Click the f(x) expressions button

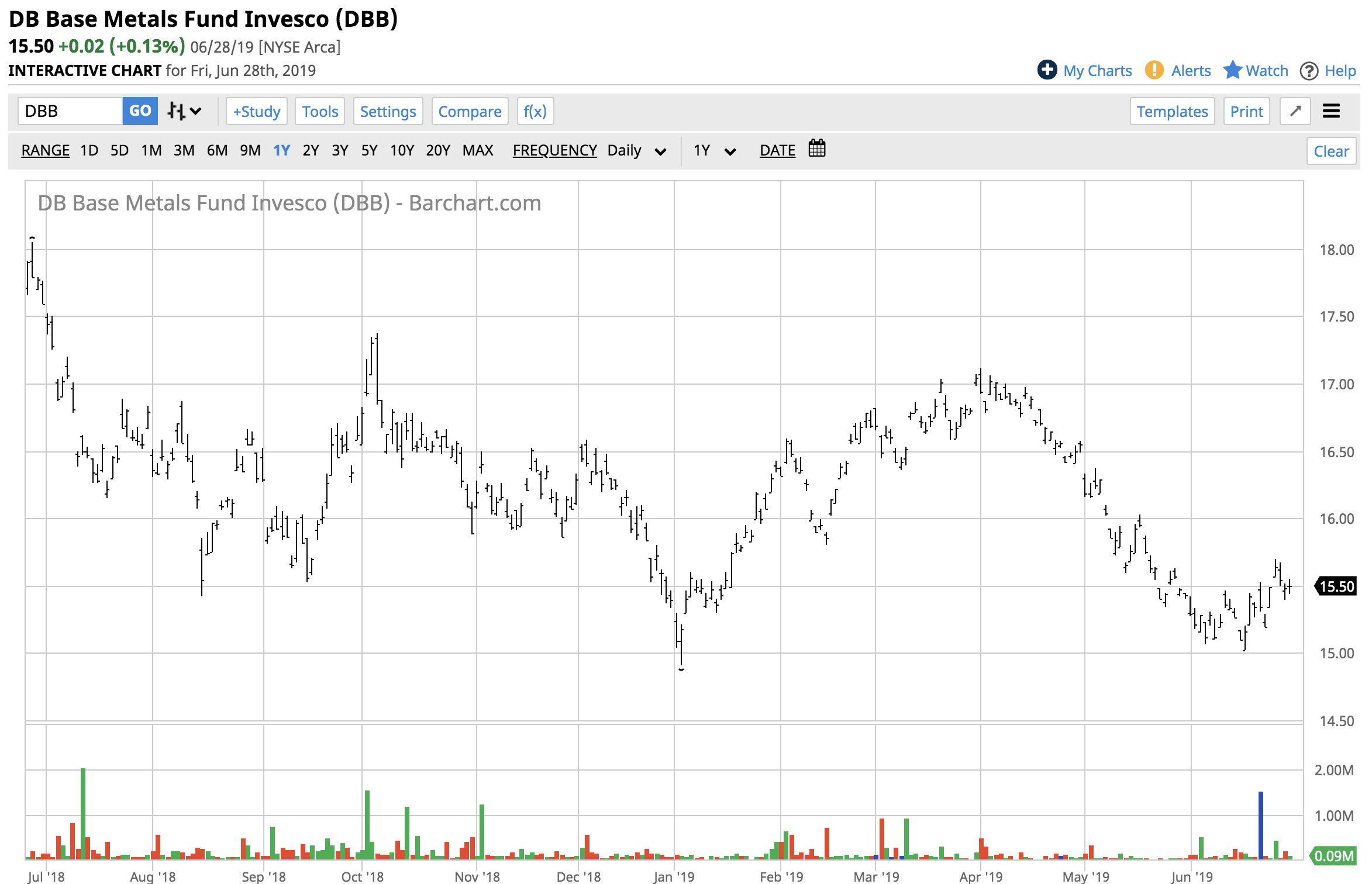[x=535, y=111]
